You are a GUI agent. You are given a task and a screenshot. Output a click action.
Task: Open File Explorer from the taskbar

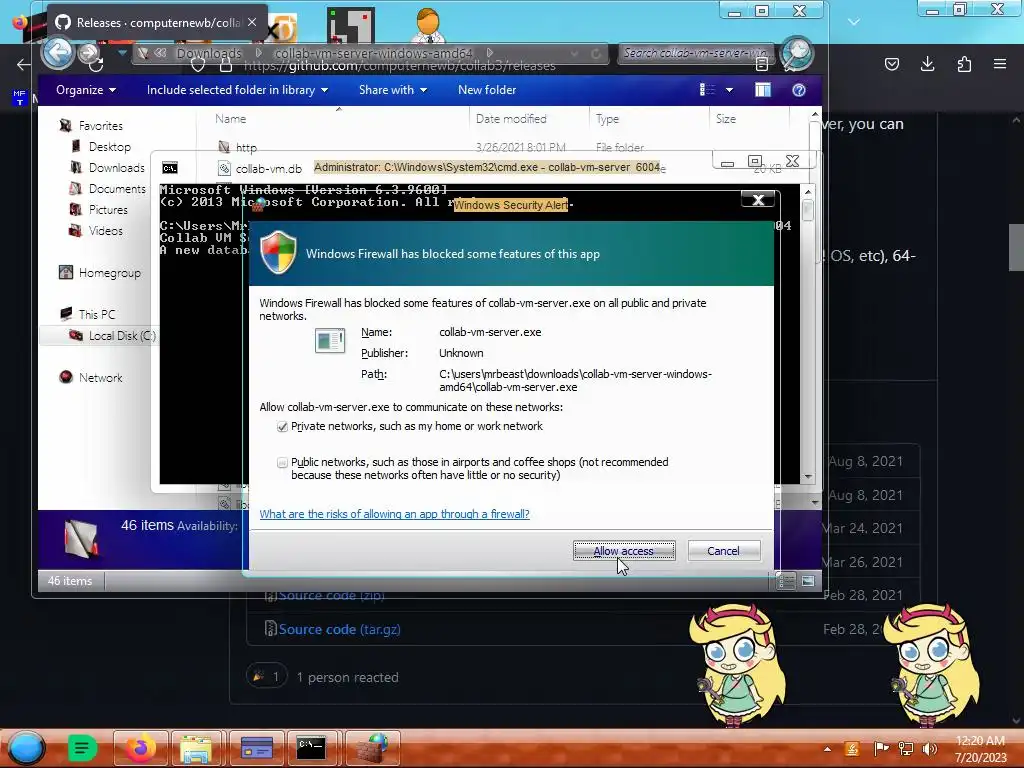click(196, 748)
